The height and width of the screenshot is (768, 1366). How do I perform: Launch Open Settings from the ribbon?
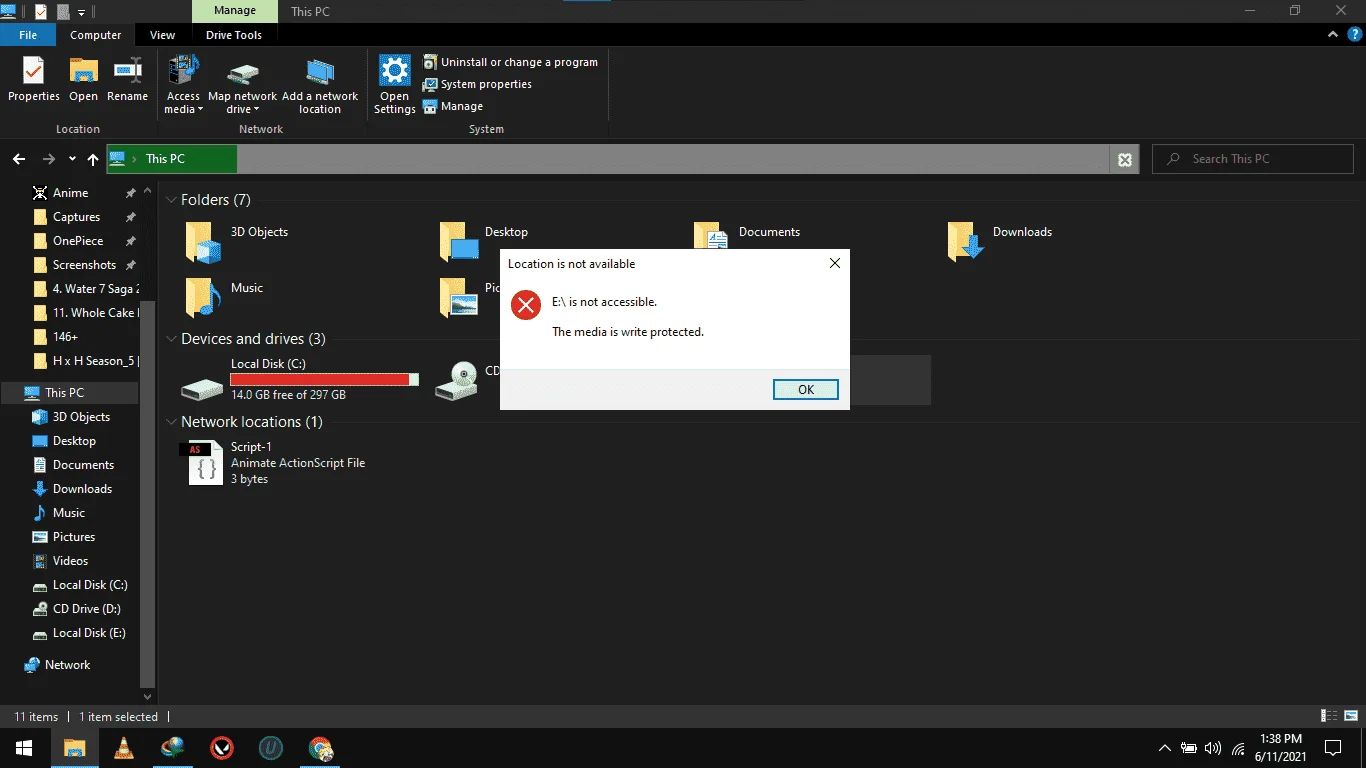click(394, 86)
